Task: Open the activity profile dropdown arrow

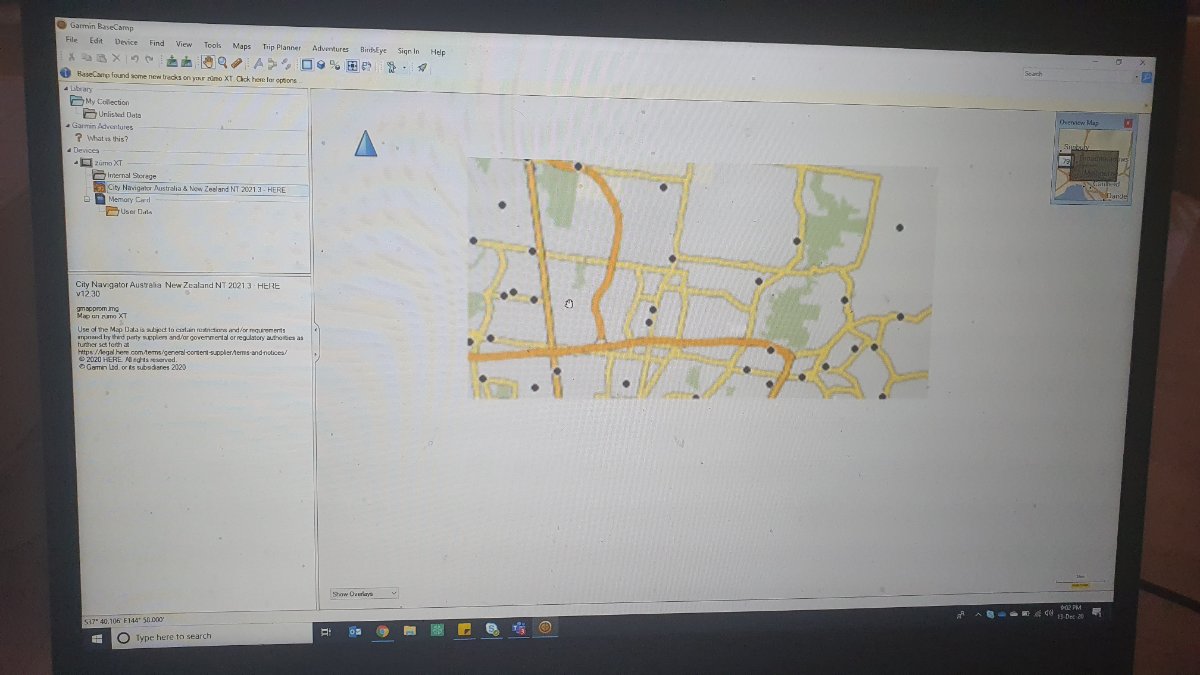Action: 404,68
